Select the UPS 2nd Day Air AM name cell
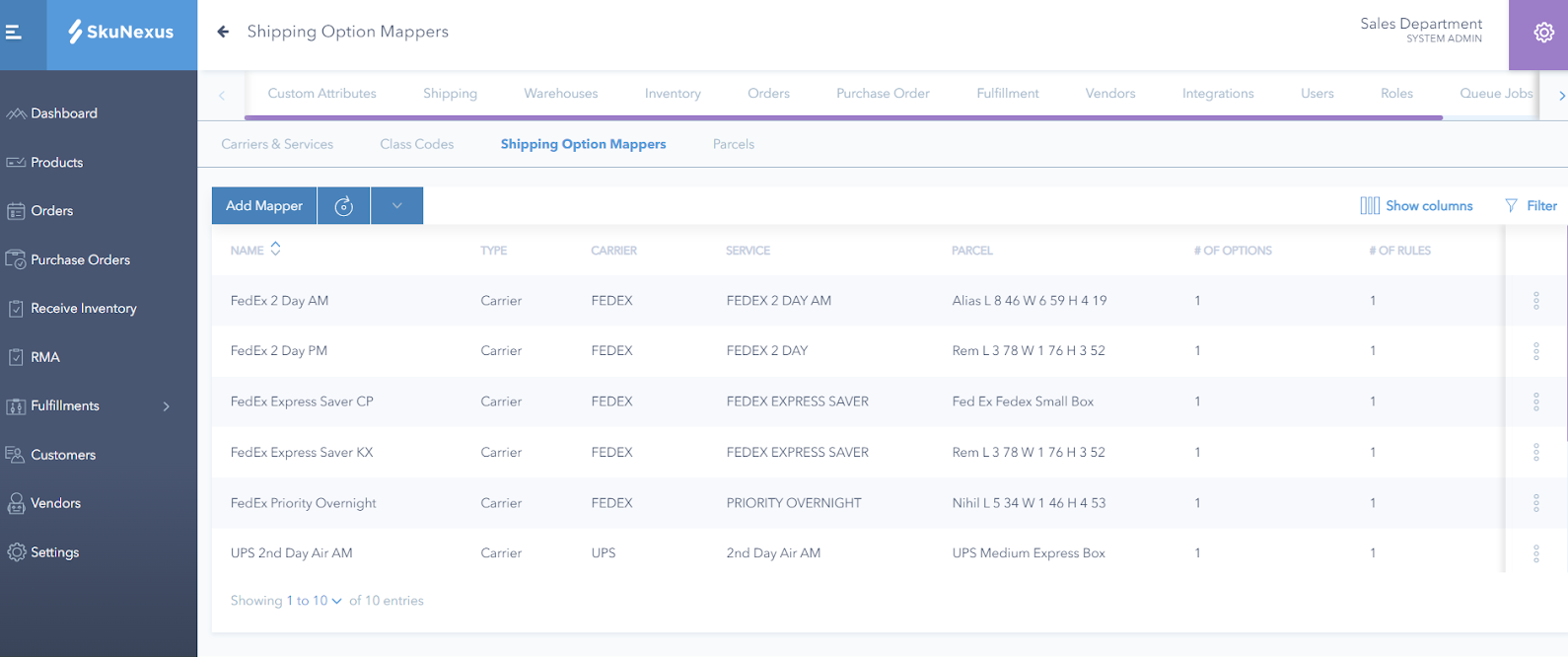Viewport: 1568px width, 657px height. tap(291, 553)
